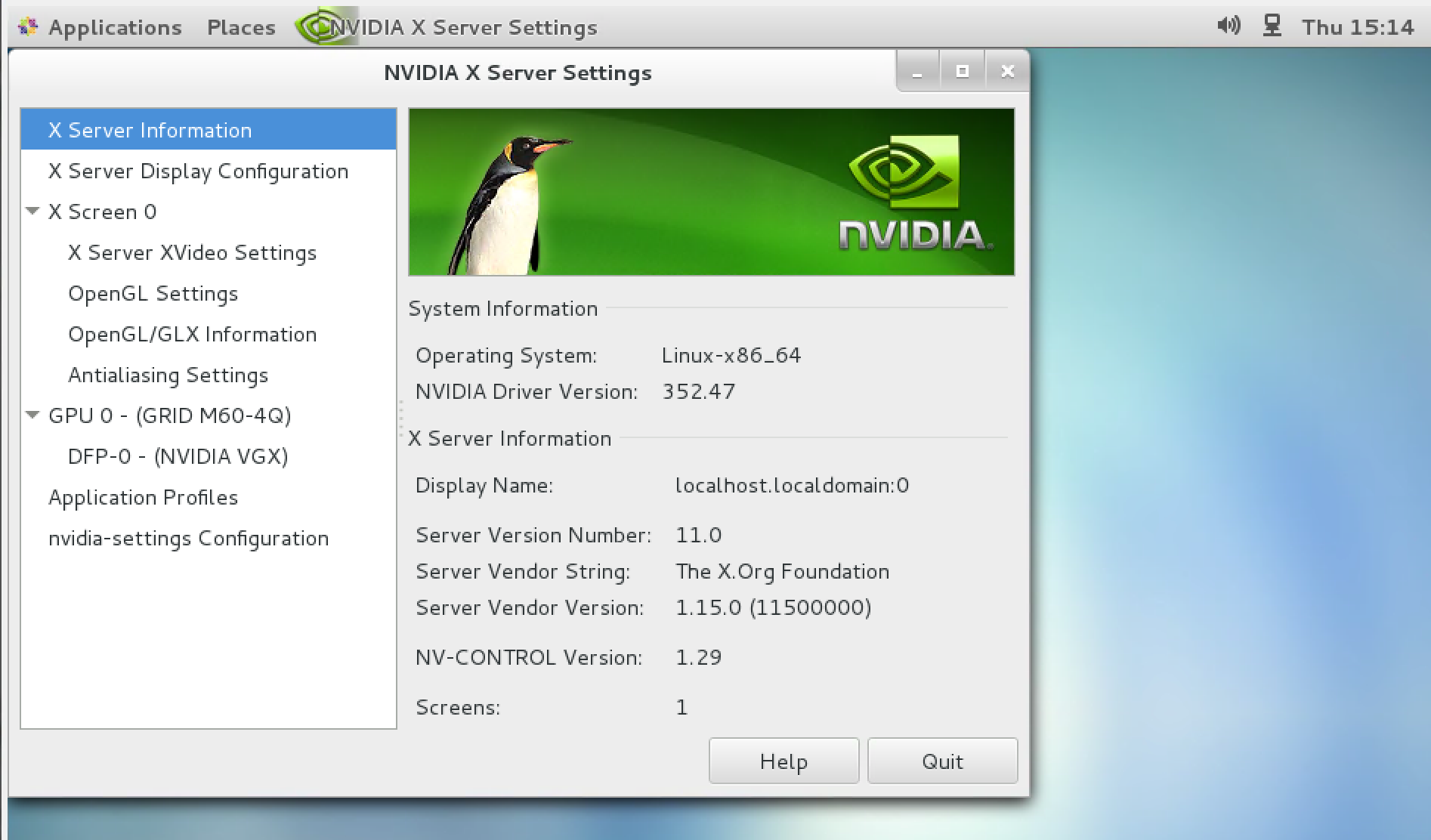Click the NVIDIA logo icon in the top panel

320,26
